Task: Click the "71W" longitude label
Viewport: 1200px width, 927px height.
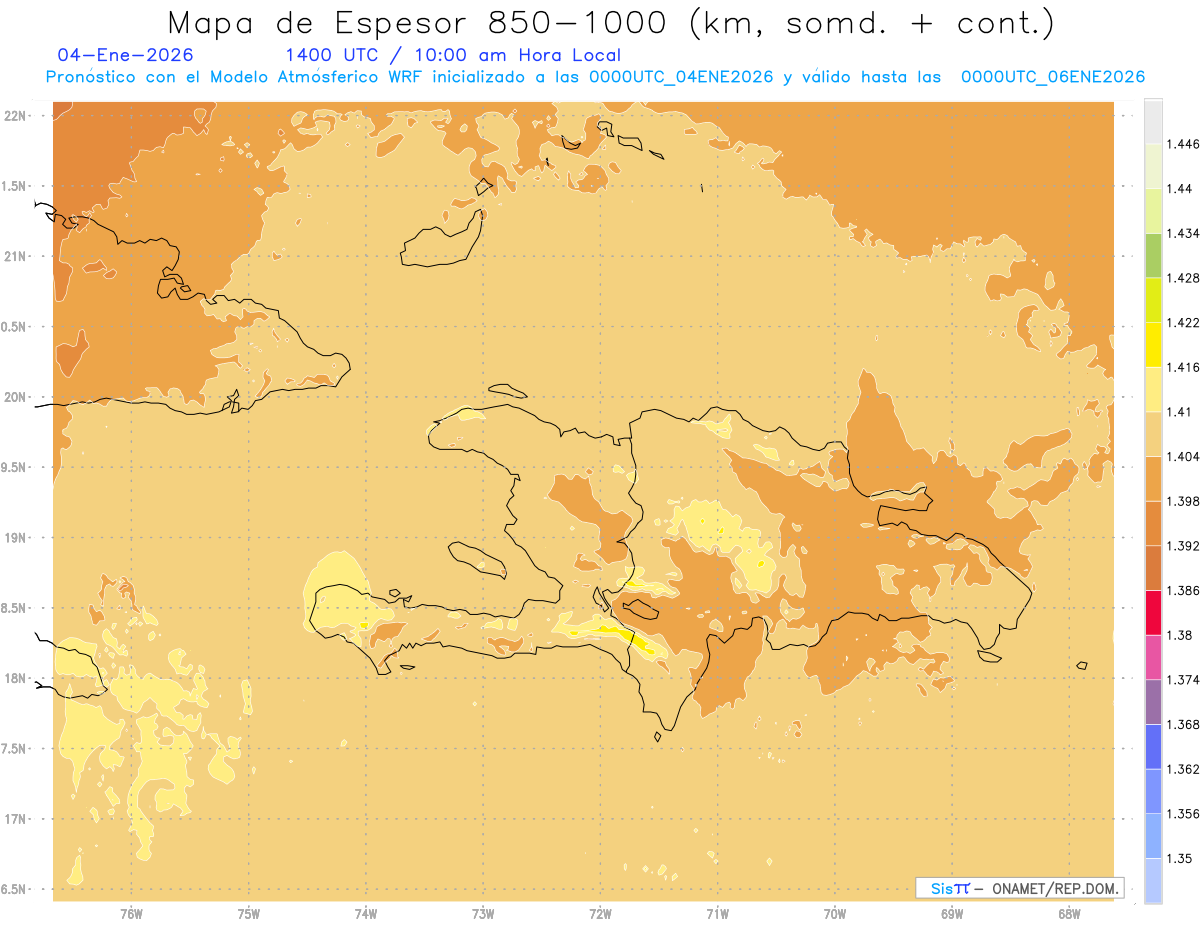Action: [717, 914]
